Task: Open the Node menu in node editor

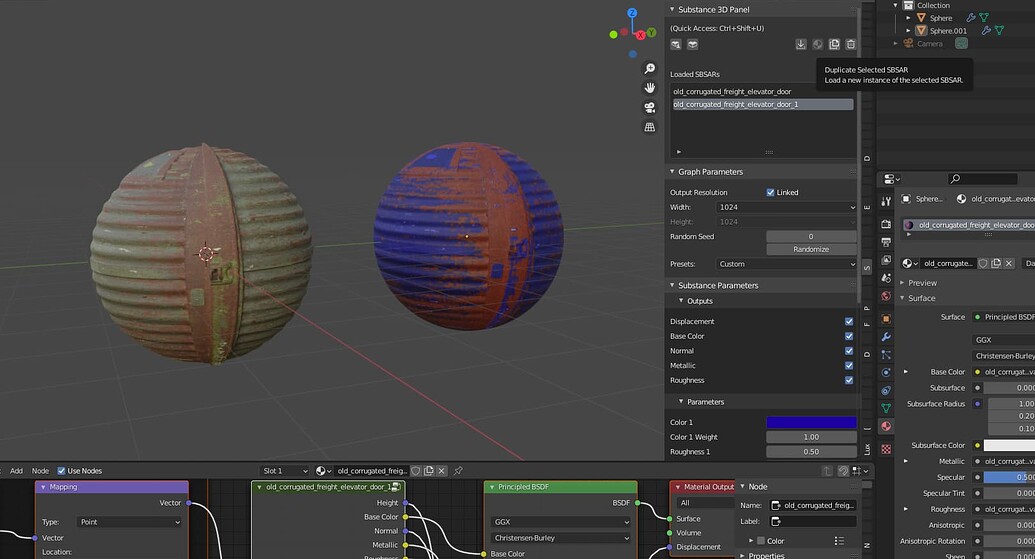Action: (40, 471)
